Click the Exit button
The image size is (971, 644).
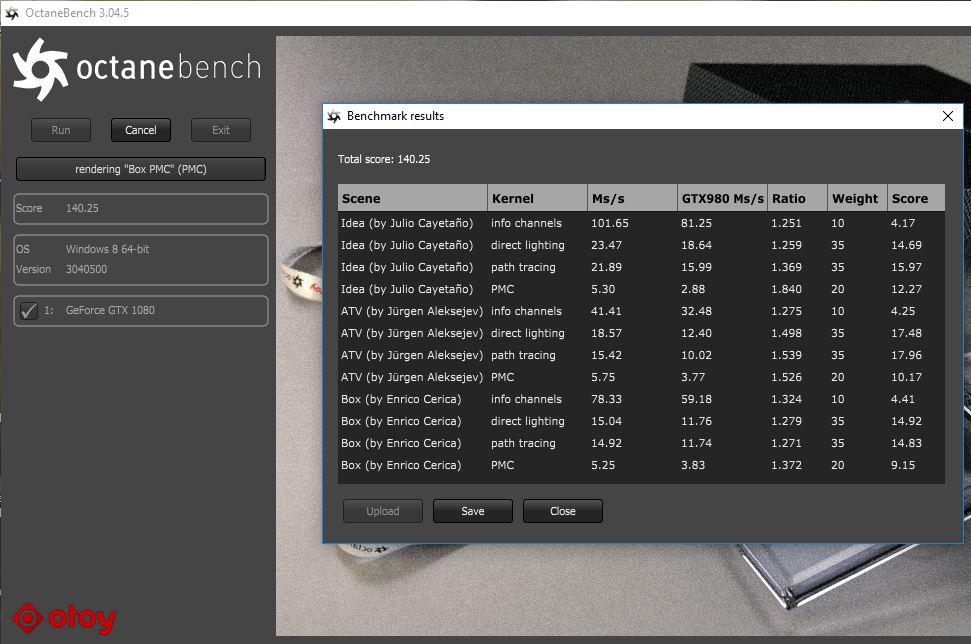220,130
